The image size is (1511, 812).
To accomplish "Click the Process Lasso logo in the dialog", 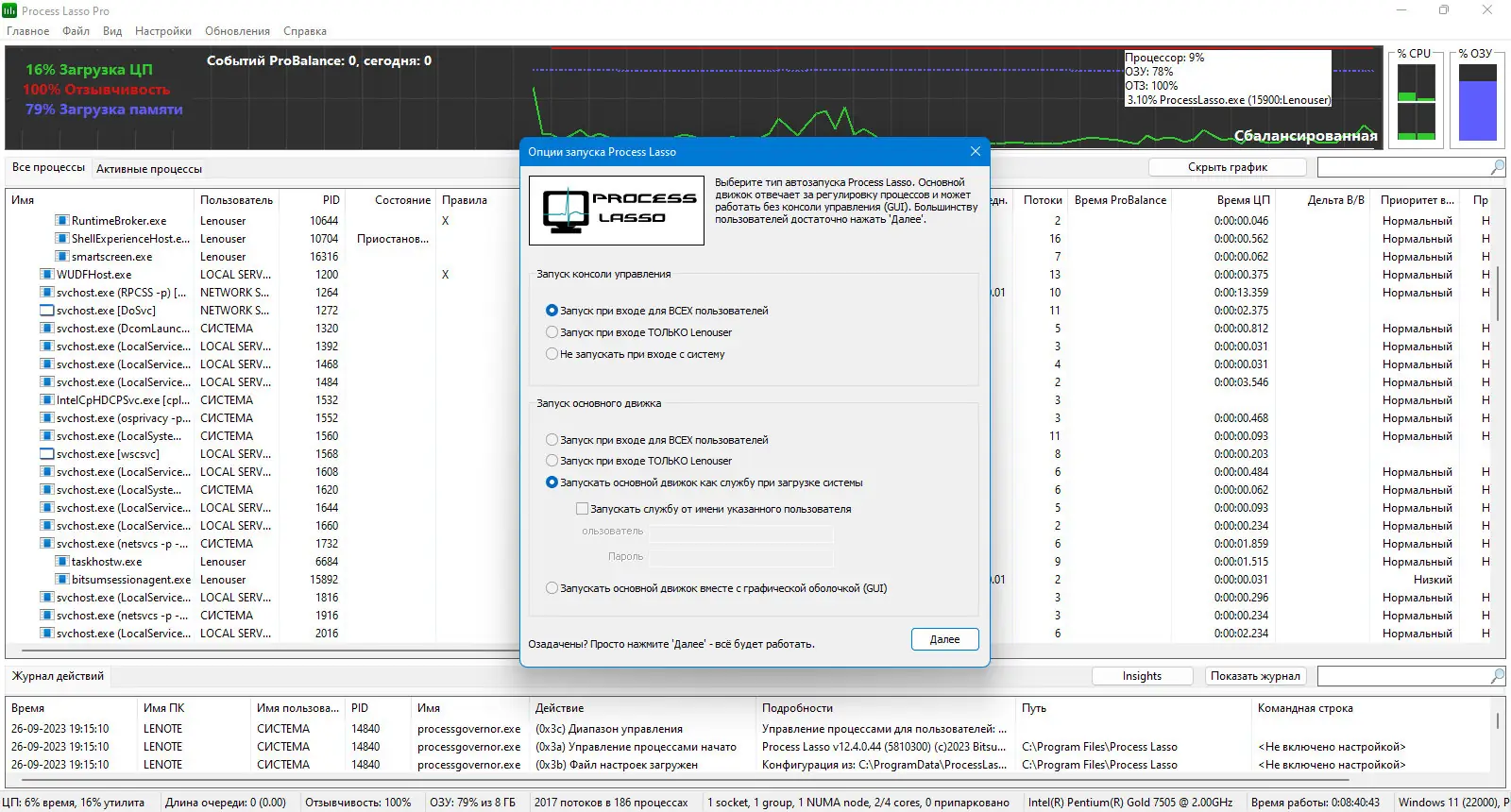I will pos(617,211).
